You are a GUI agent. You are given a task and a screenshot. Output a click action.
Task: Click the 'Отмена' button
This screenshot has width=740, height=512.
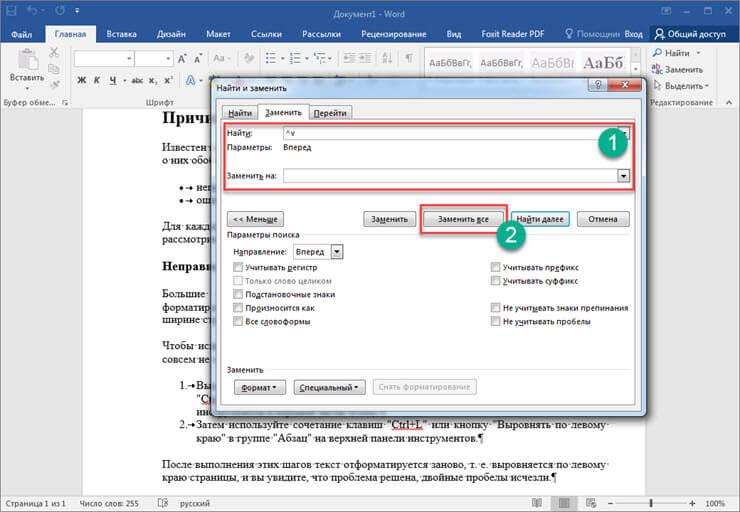tap(603, 219)
